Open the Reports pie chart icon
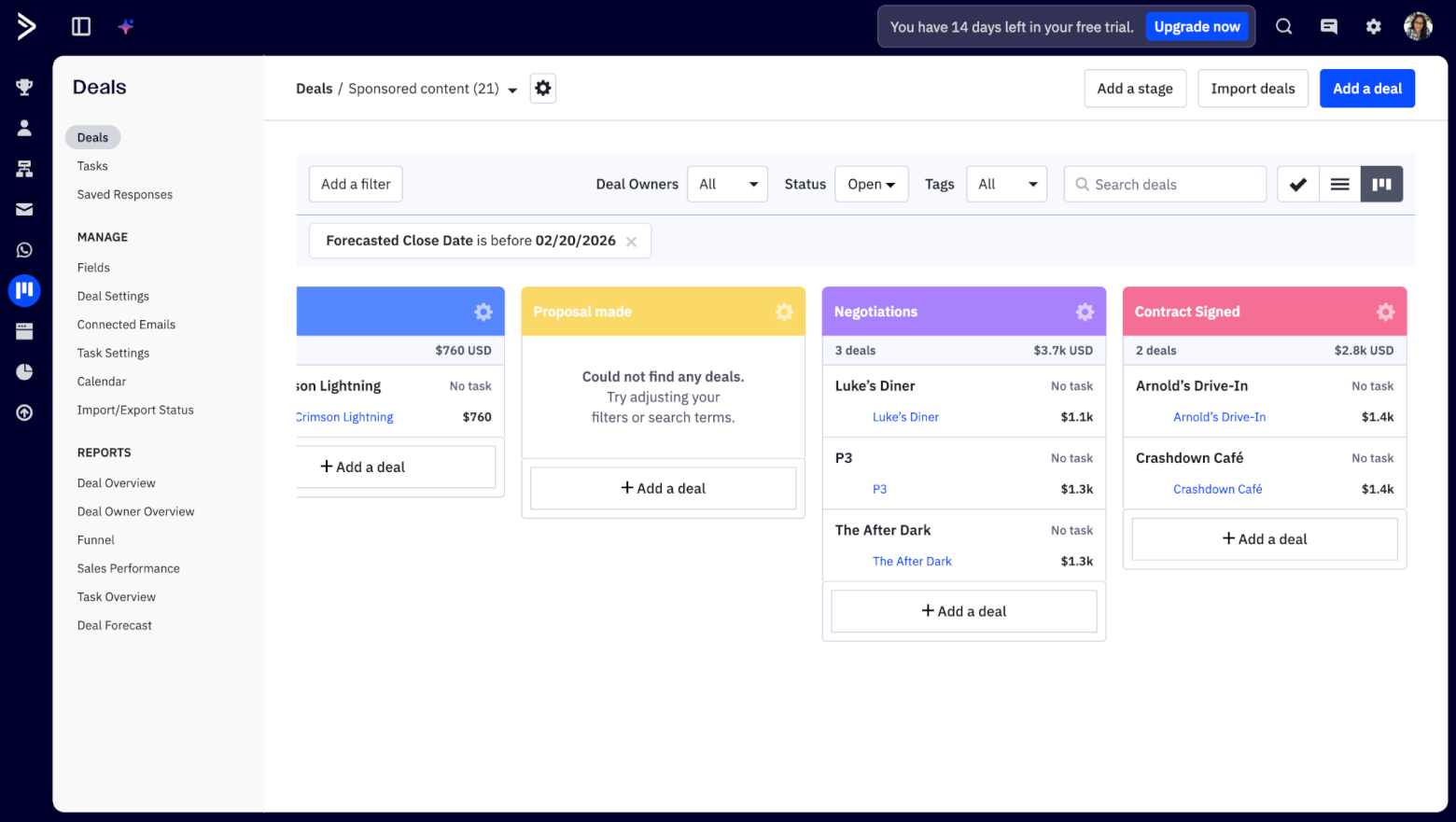This screenshot has height=822, width=1456. (24, 371)
